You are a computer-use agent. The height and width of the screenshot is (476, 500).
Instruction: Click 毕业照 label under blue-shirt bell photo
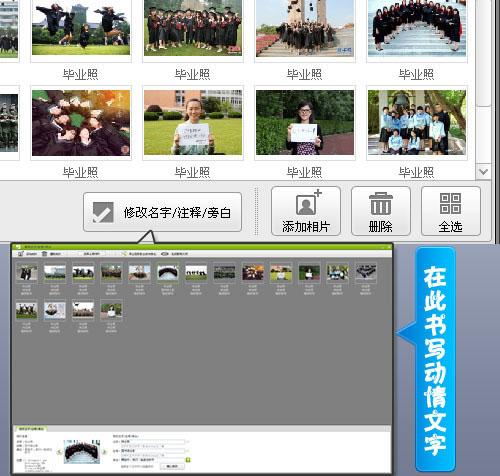[416, 172]
